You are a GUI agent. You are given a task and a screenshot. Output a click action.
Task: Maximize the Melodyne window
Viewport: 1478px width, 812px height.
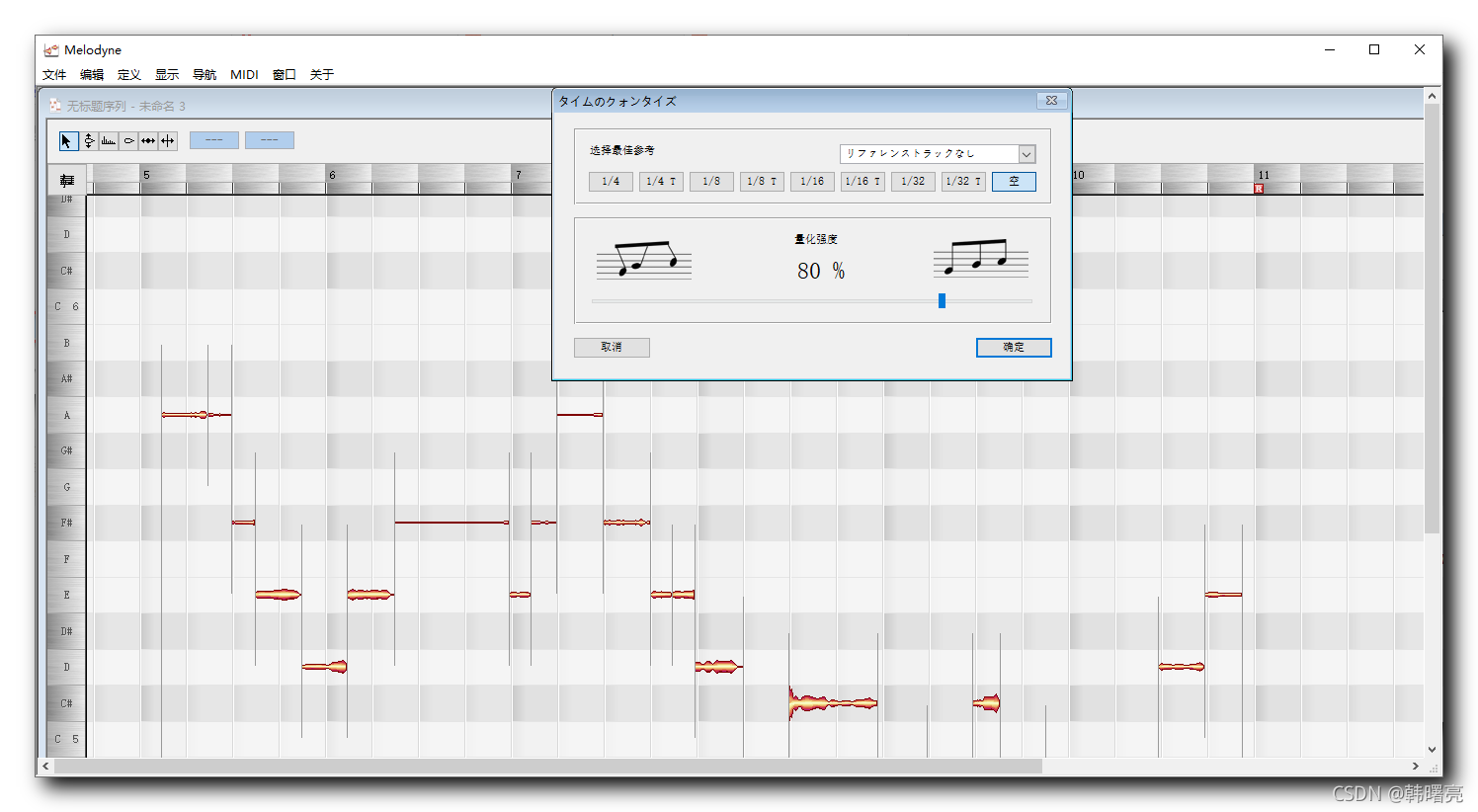point(1374,49)
